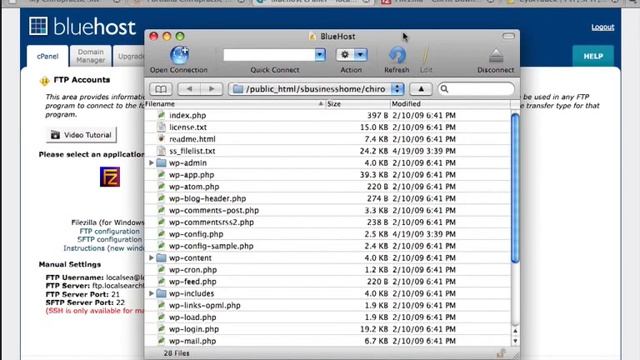Sort by the Modified column header
The height and width of the screenshot is (360, 640).
pos(450,104)
